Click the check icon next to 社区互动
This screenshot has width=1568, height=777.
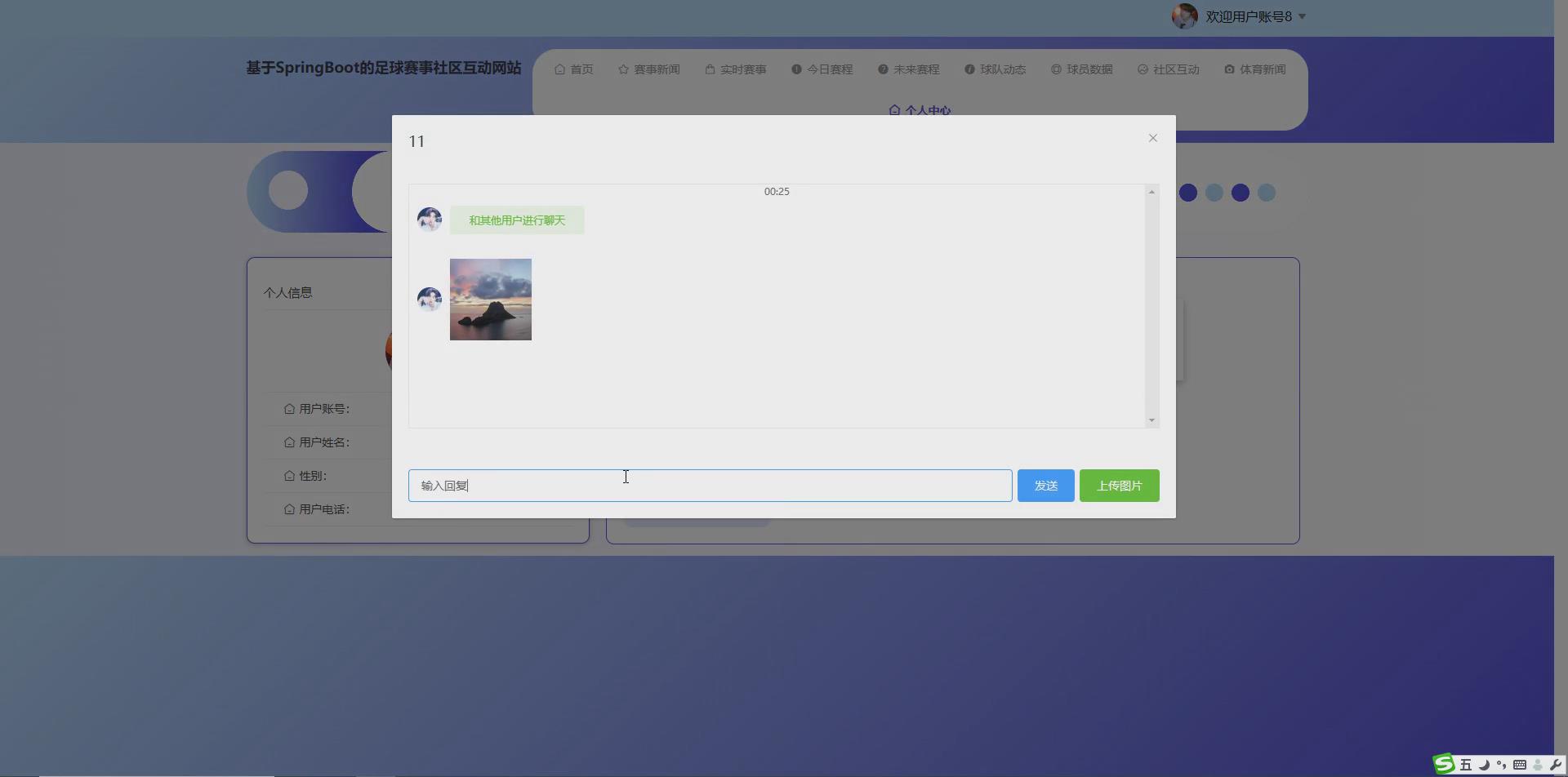(x=1143, y=69)
